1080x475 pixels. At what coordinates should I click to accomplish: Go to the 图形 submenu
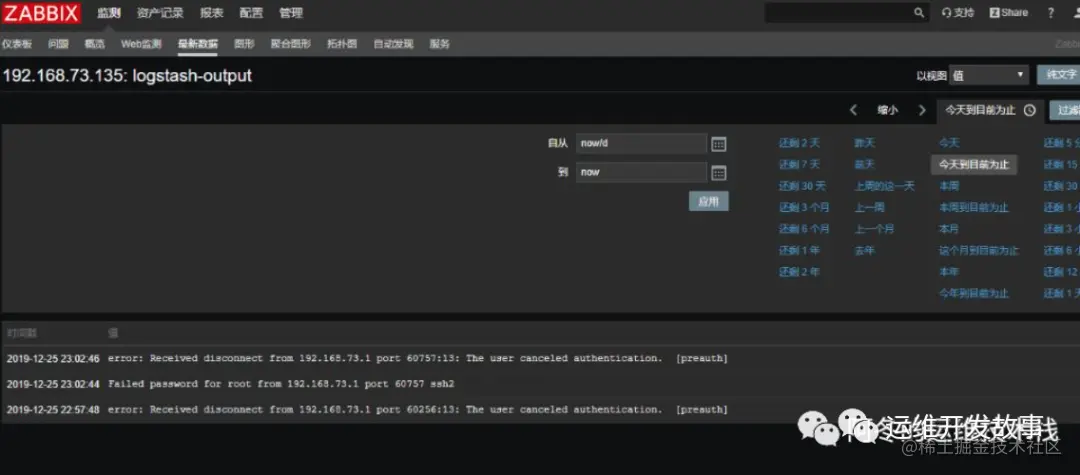(x=244, y=44)
